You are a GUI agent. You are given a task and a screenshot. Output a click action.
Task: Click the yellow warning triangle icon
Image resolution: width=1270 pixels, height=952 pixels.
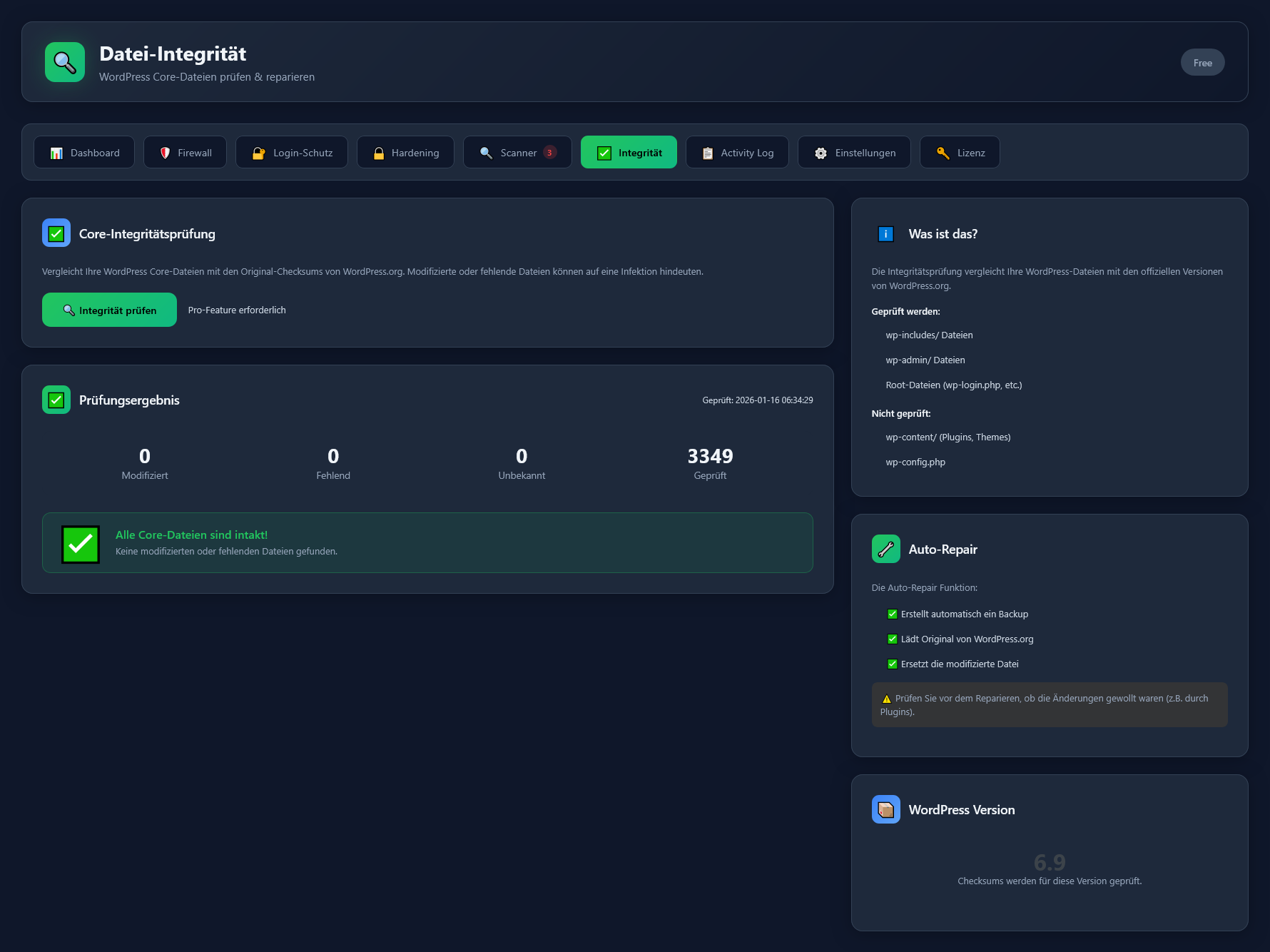click(887, 699)
